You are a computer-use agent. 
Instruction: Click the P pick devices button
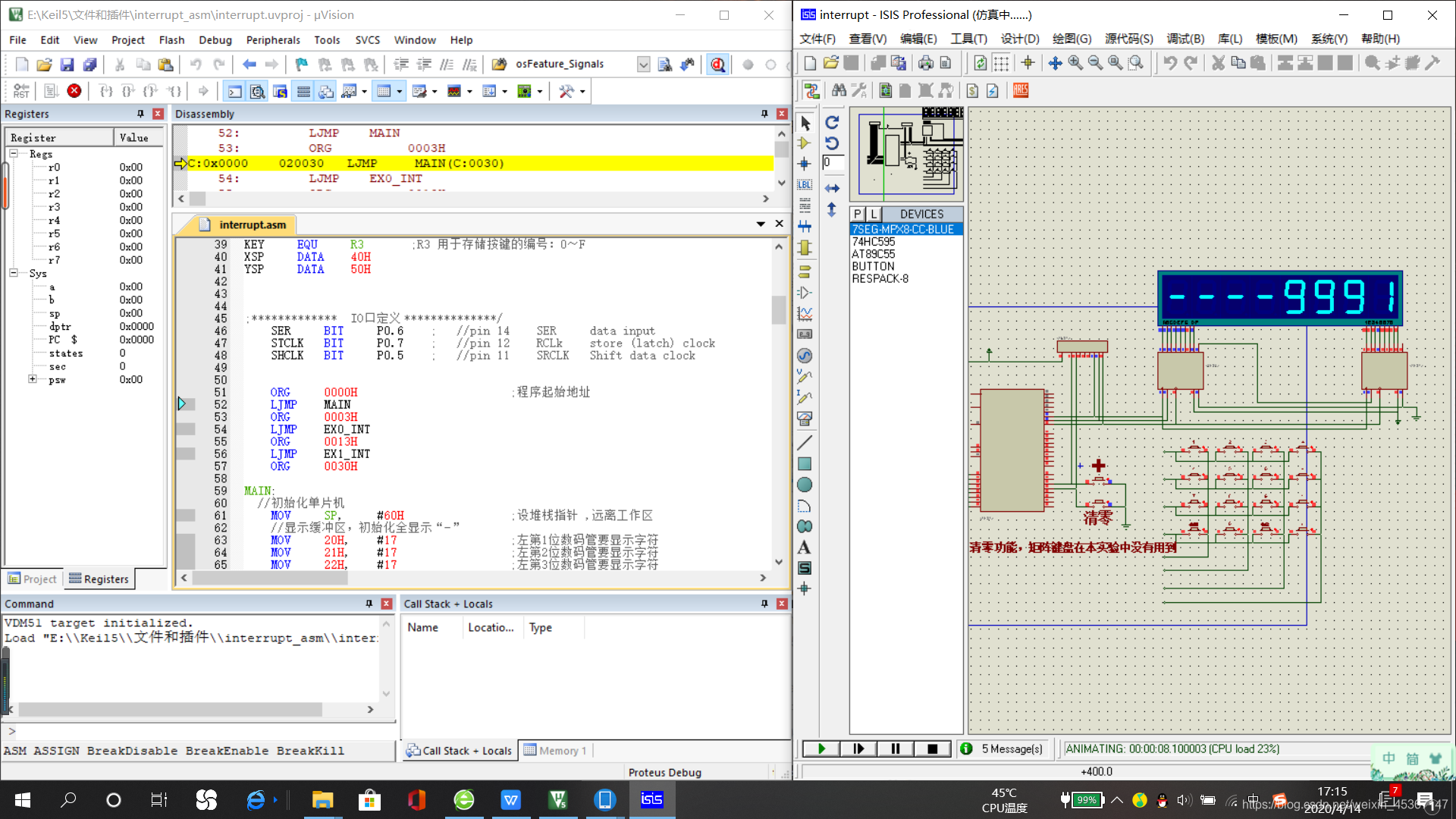[x=858, y=215]
